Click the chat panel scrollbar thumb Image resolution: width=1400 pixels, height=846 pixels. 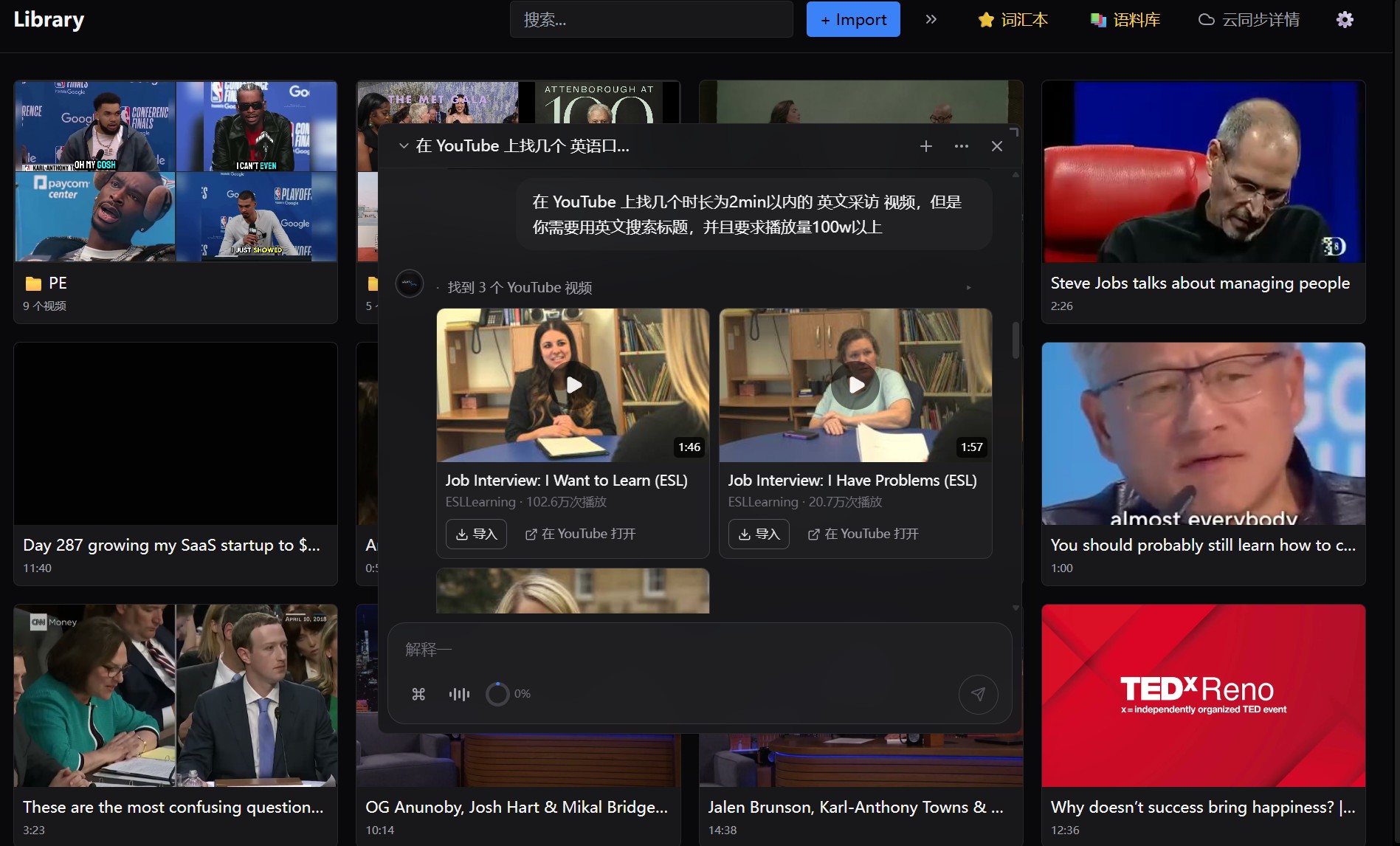coord(1015,340)
